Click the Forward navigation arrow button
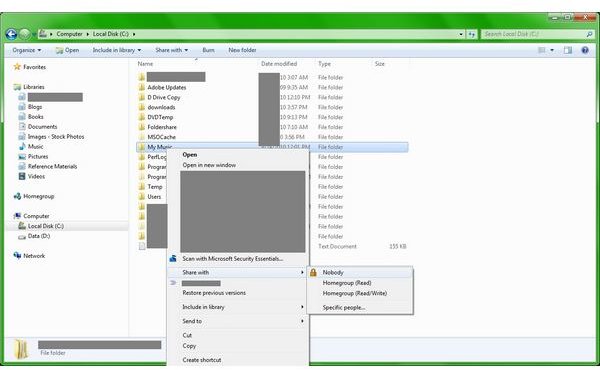 [x=24, y=34]
